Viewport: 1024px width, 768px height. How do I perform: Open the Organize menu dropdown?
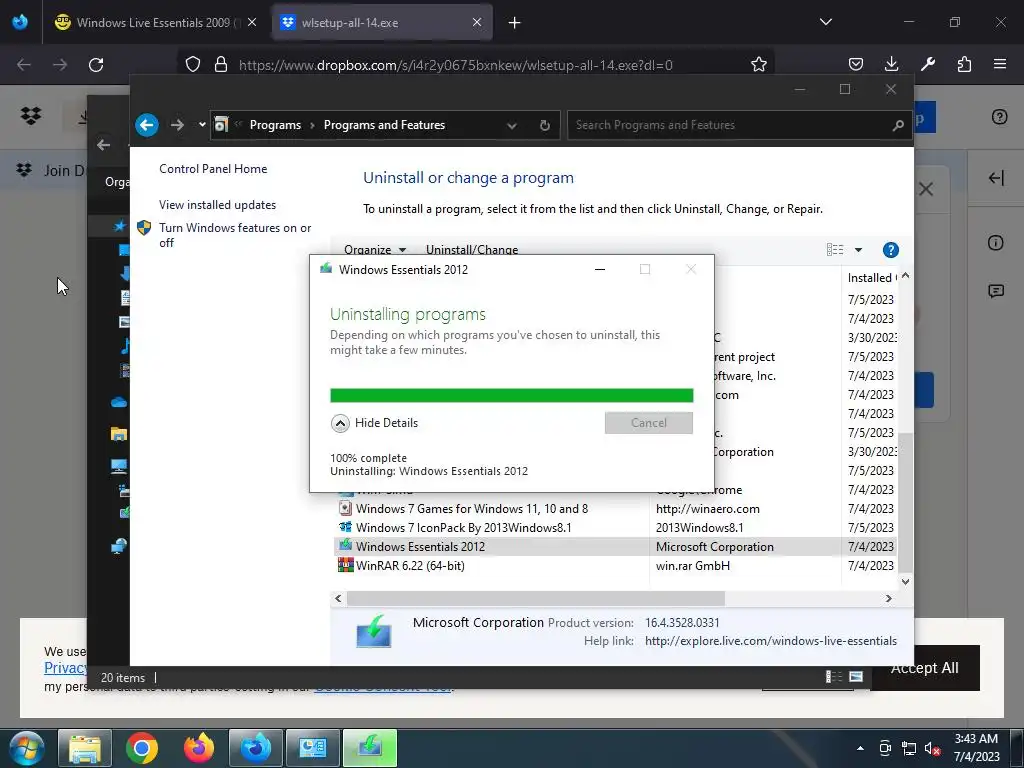(375, 249)
